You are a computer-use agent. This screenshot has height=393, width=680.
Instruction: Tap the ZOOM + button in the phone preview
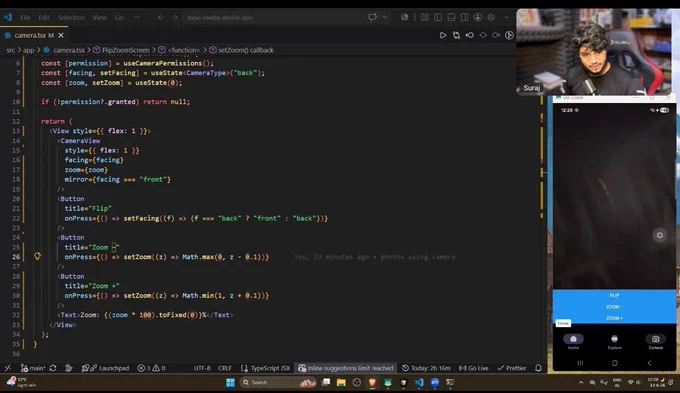click(x=614, y=318)
